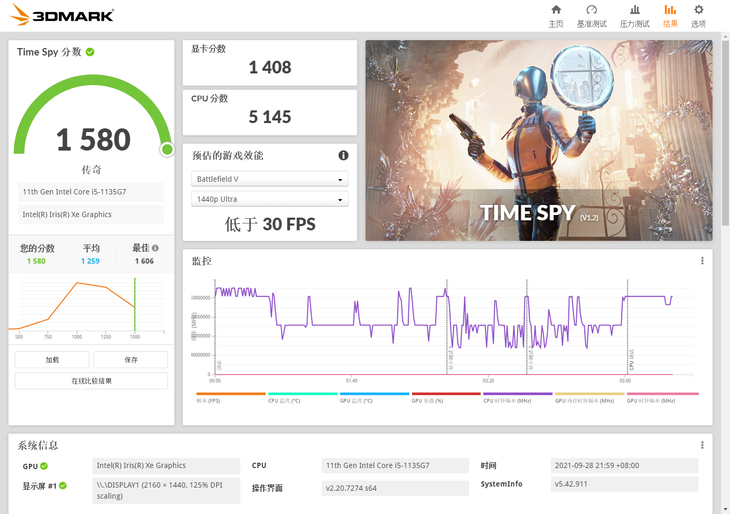Viewport: 730px width, 514px height.
Task: Click the scrollbar up arrow
Action: click(x=726, y=36)
